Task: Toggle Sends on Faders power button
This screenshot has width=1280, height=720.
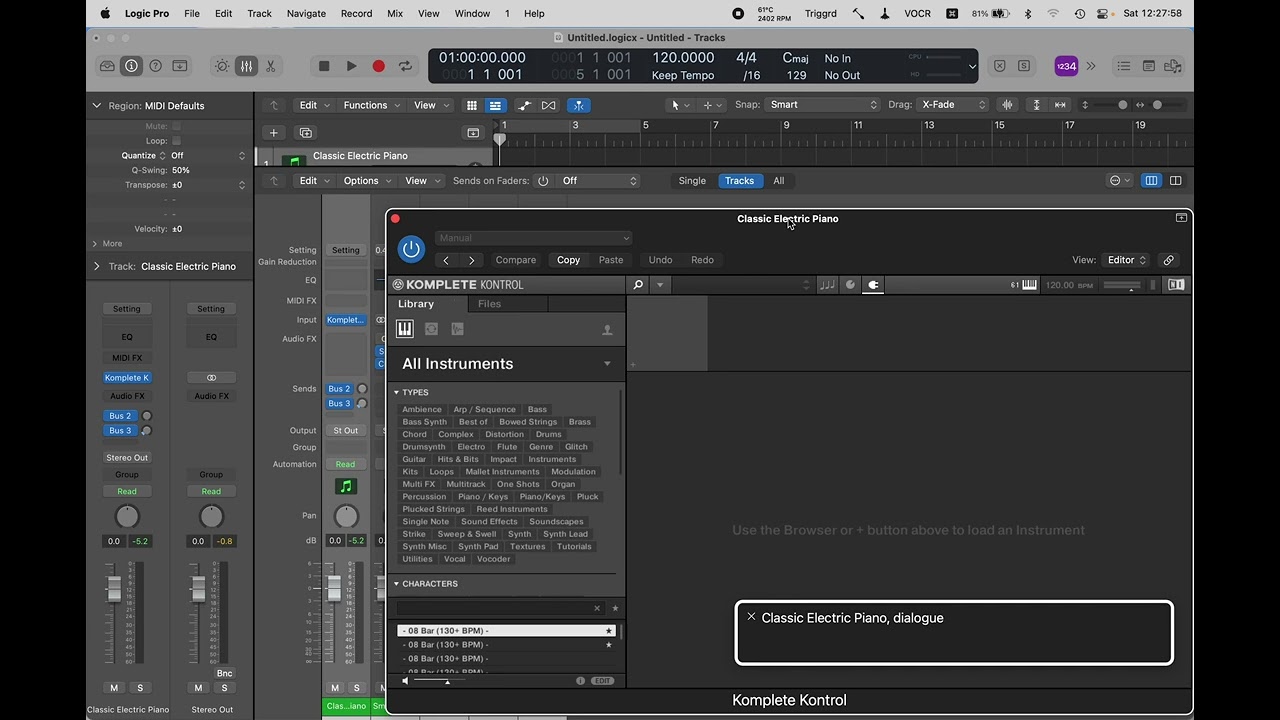Action: (x=543, y=181)
